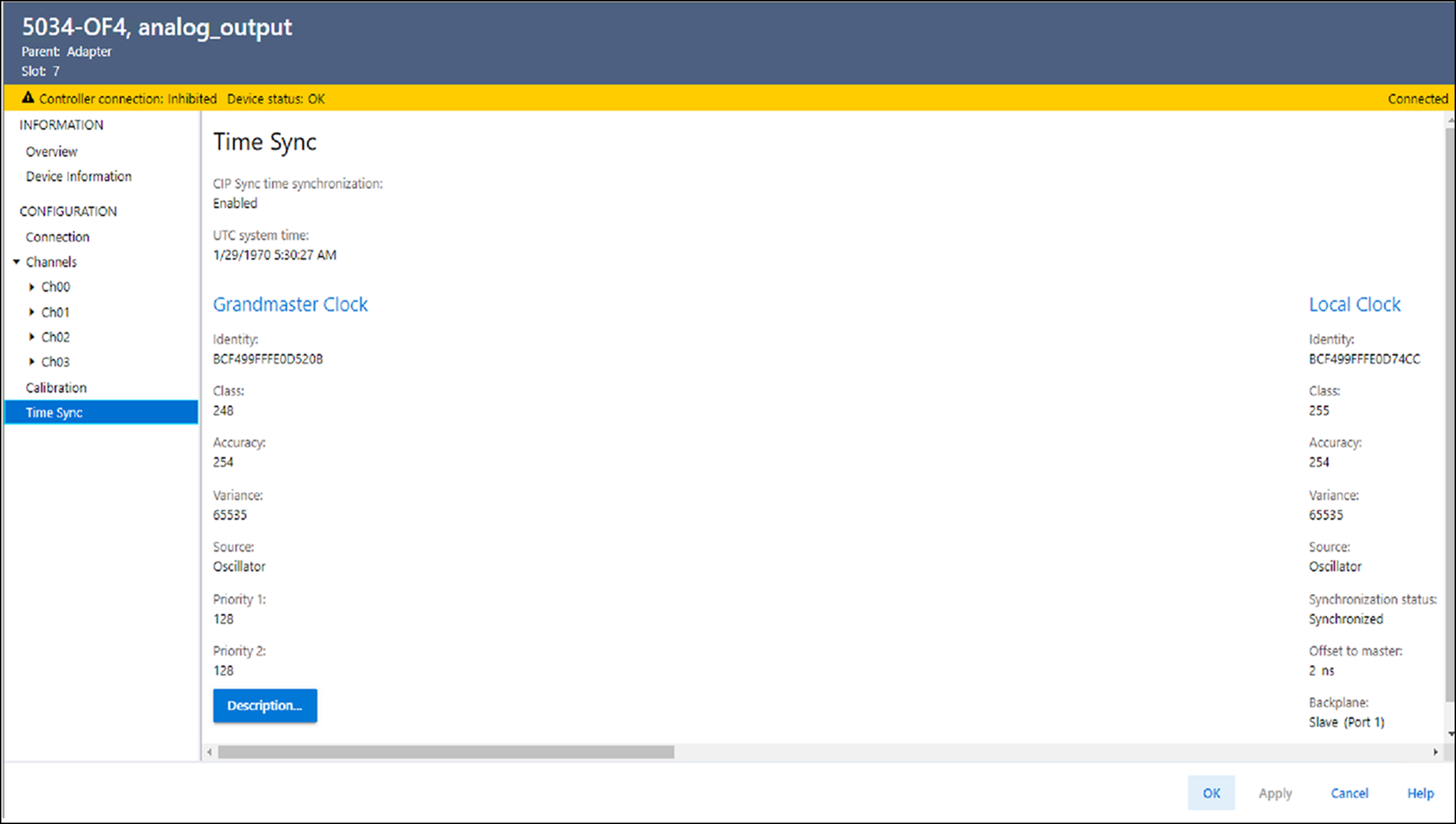Go to the Connection configuration page

(57, 237)
